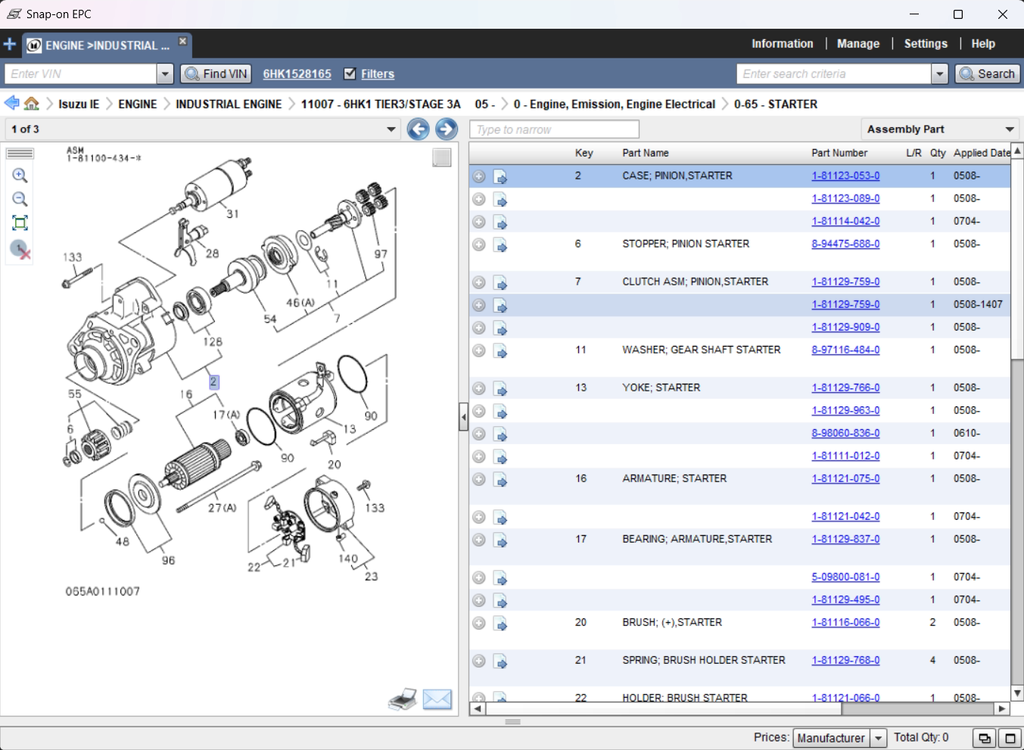Screen dimensions: 1024x750
Task: Clear the callout selection in the diagram
Action: pyautogui.click(x=20, y=250)
